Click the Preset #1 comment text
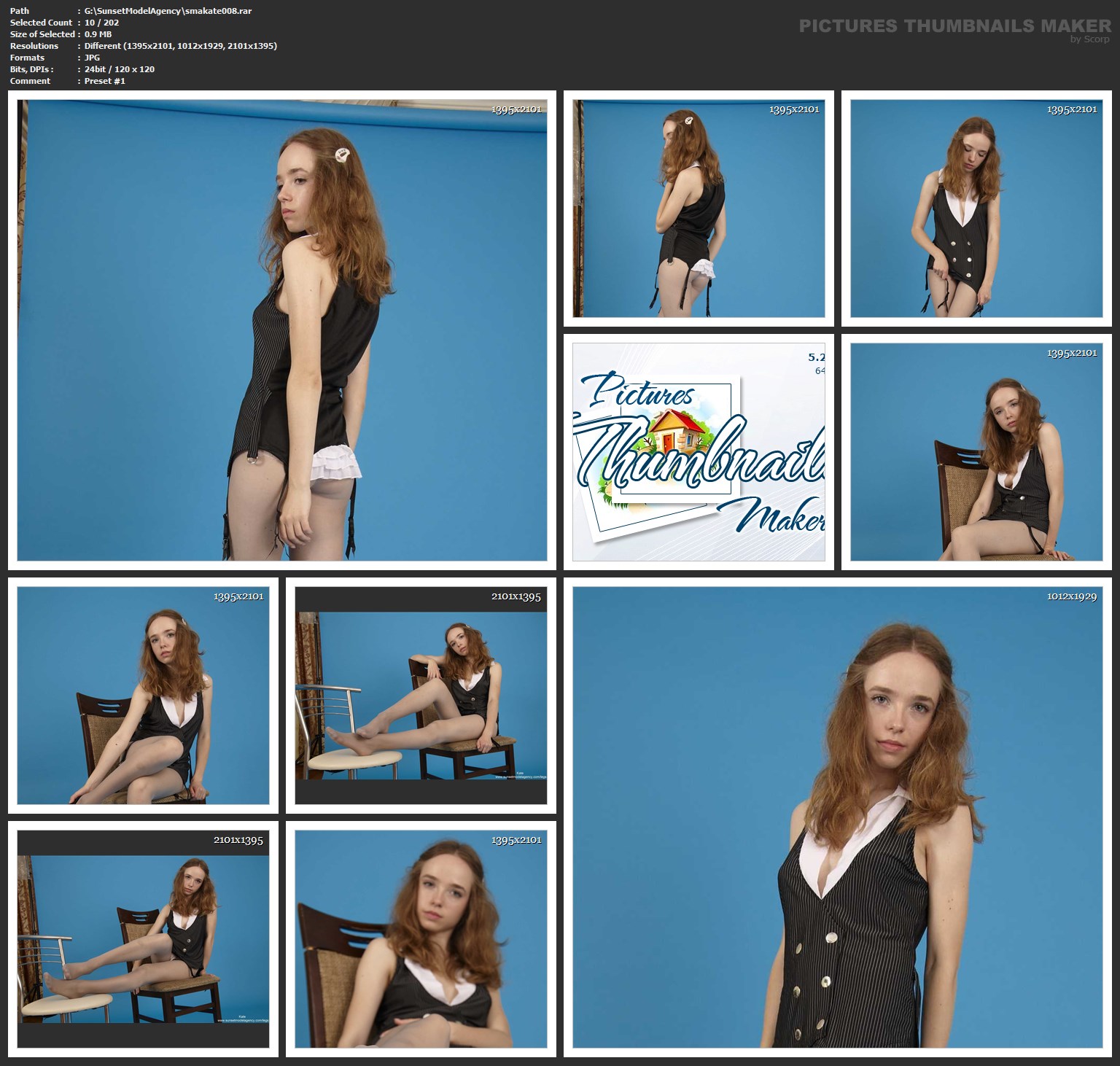The width and height of the screenshot is (1120, 1066). 104,81
